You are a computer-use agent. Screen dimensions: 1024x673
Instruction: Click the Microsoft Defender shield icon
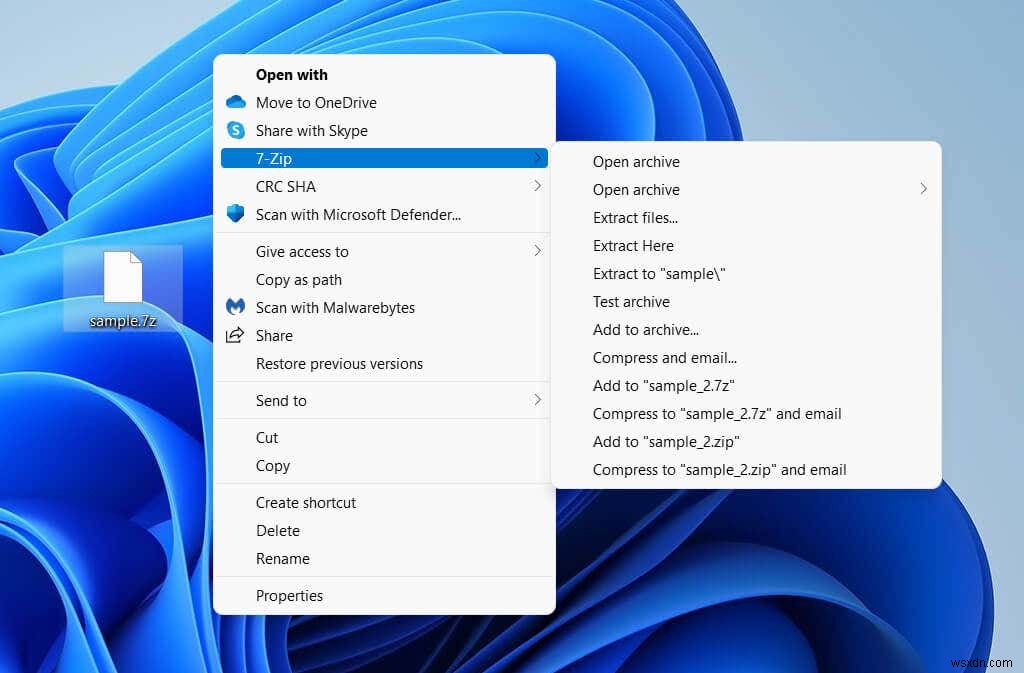(236, 213)
